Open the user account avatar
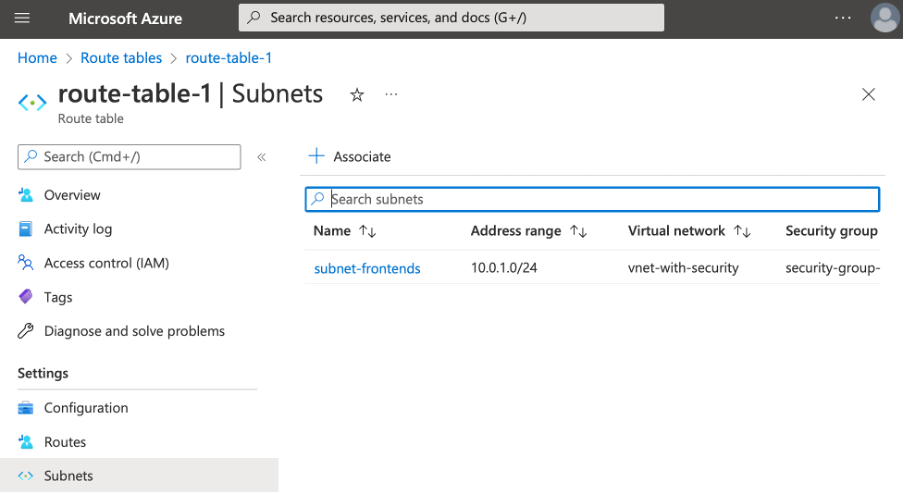Screen dimensions: 904x494 point(884,18)
